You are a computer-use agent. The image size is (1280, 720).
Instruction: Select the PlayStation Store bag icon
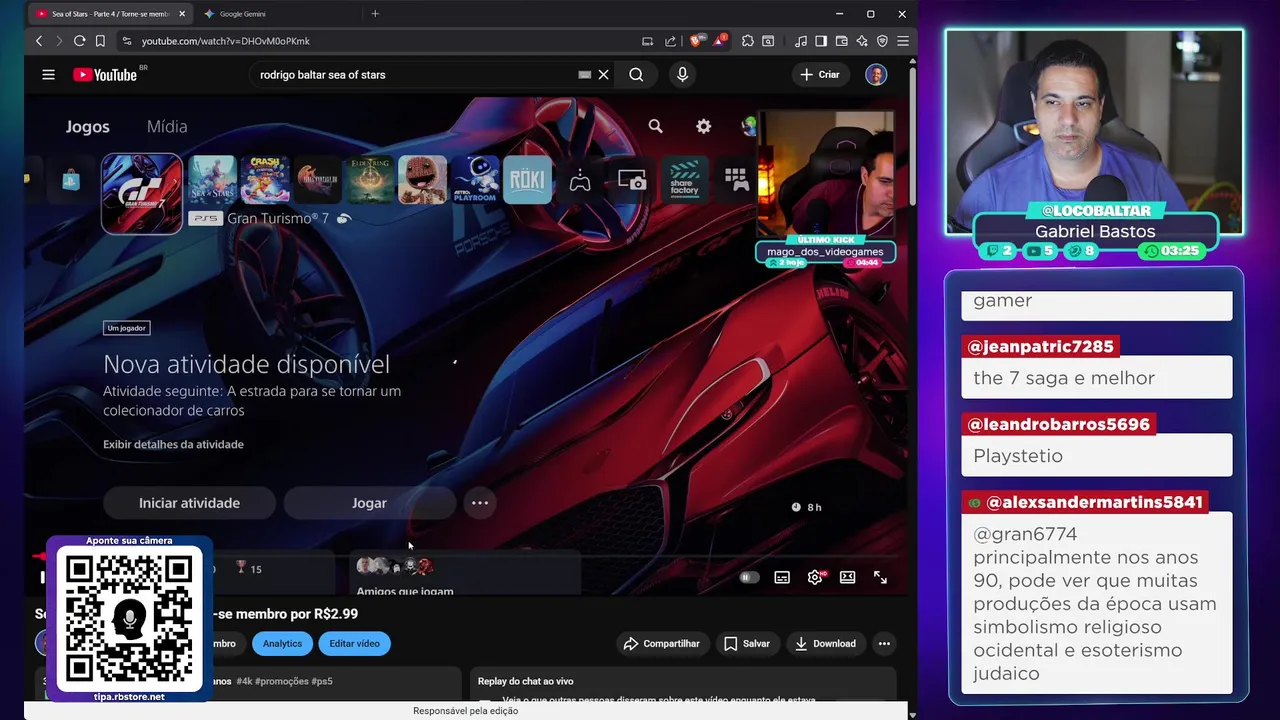pyautogui.click(x=70, y=181)
